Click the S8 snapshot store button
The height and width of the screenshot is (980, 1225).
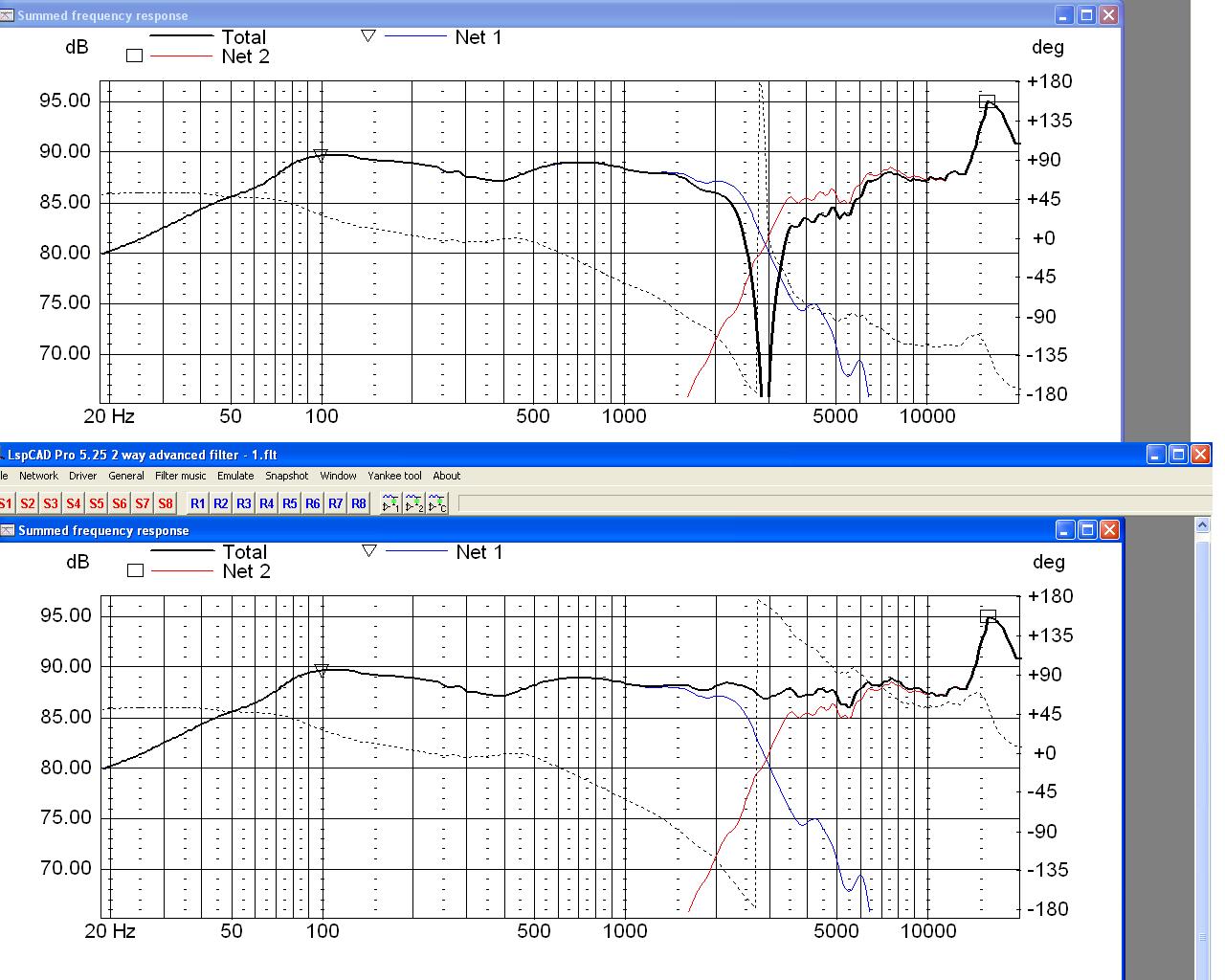[166, 503]
